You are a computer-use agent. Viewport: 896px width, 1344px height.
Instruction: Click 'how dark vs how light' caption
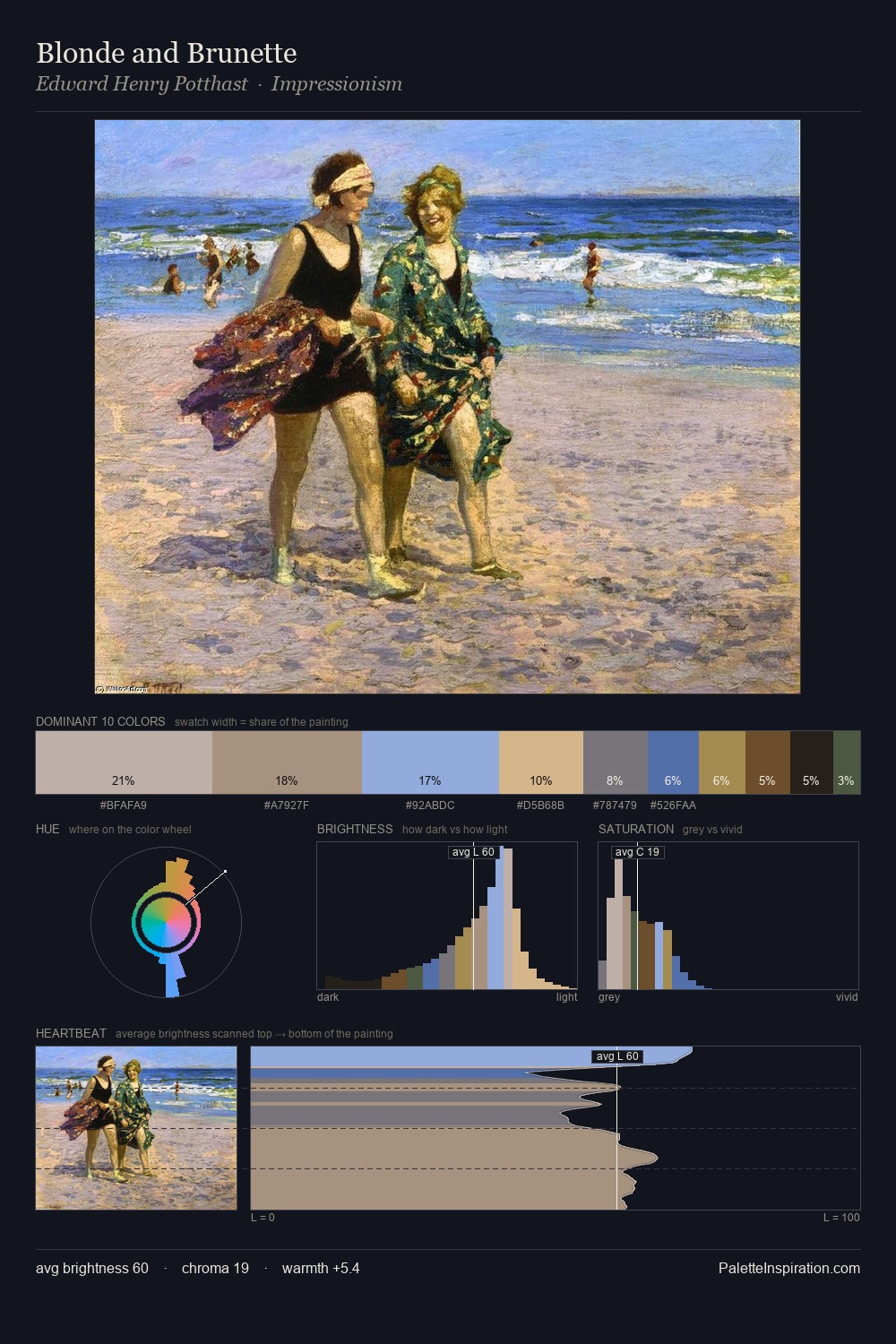point(455,830)
